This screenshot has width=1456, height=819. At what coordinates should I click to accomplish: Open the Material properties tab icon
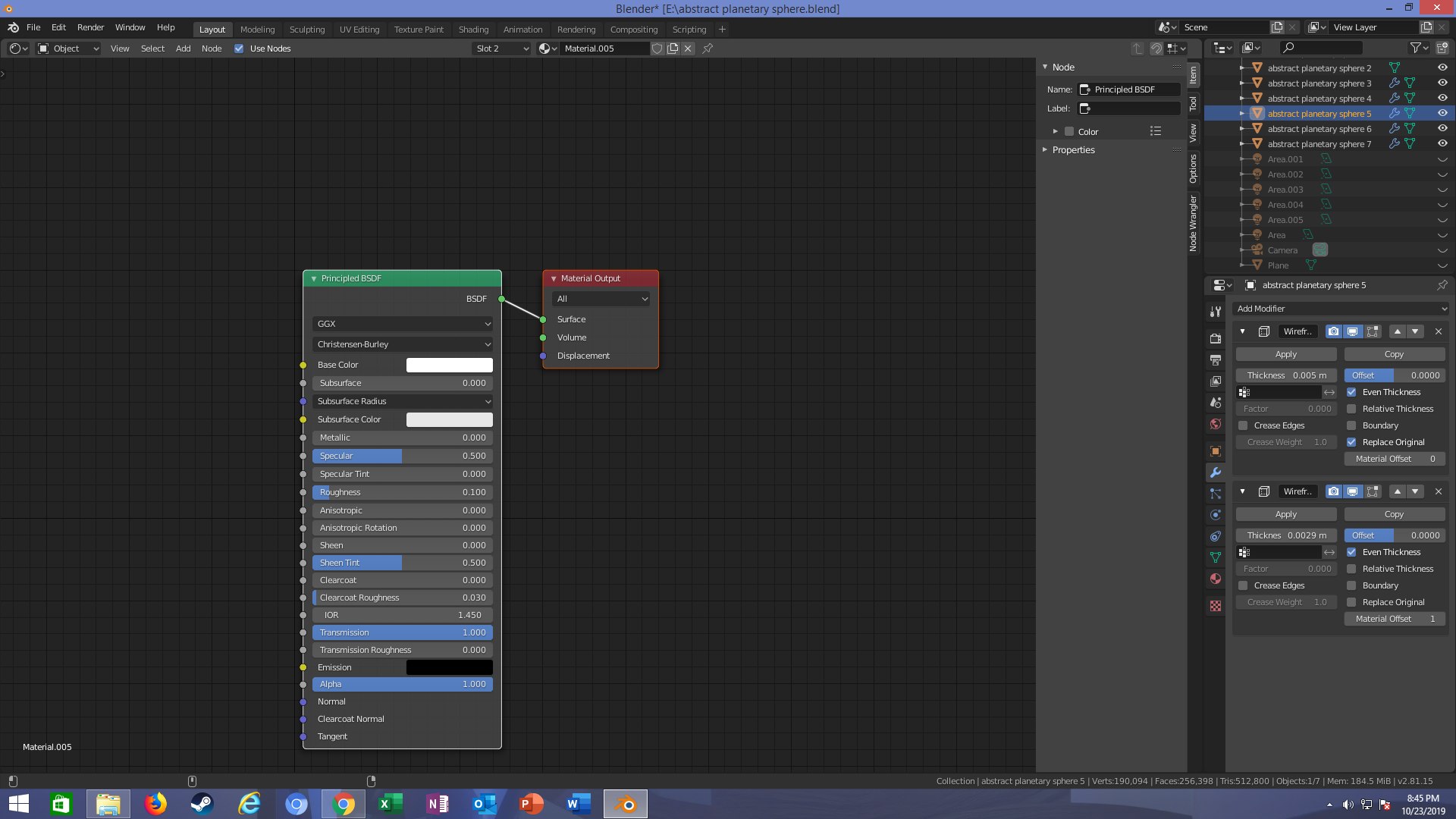coord(1216,579)
